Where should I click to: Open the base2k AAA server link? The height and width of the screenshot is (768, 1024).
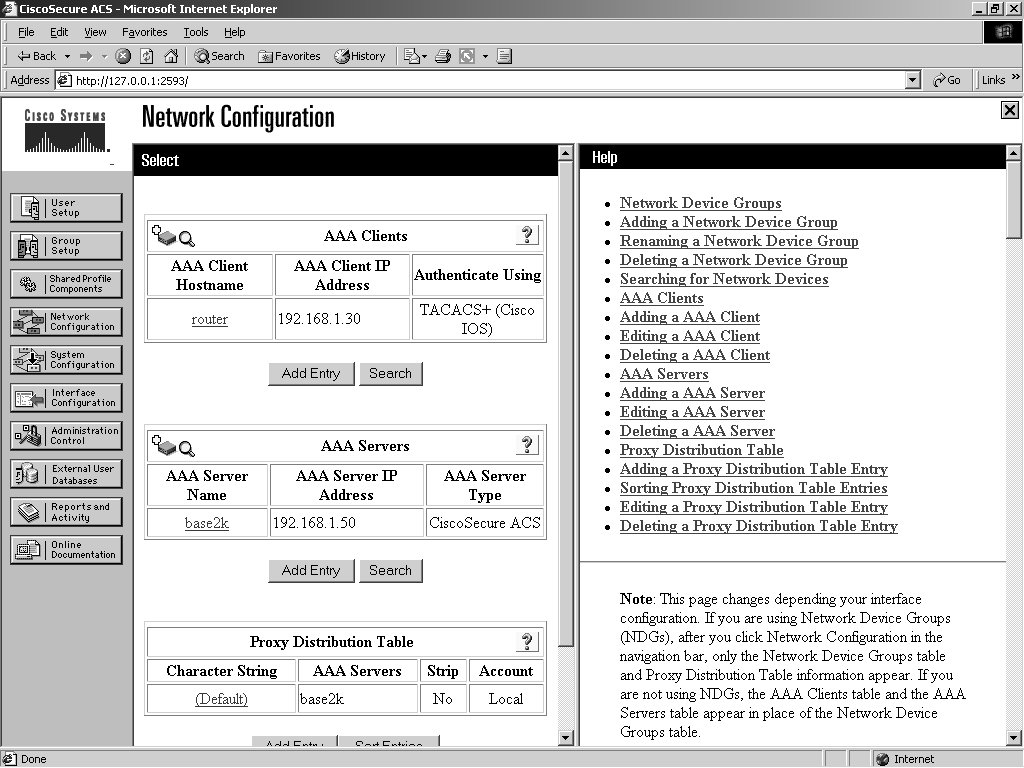point(207,523)
